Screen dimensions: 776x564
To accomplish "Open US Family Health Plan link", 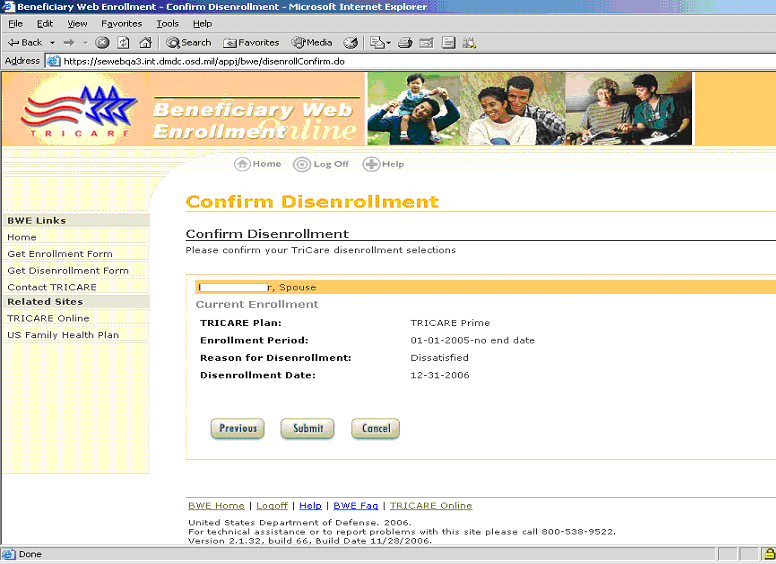I will [x=63, y=335].
